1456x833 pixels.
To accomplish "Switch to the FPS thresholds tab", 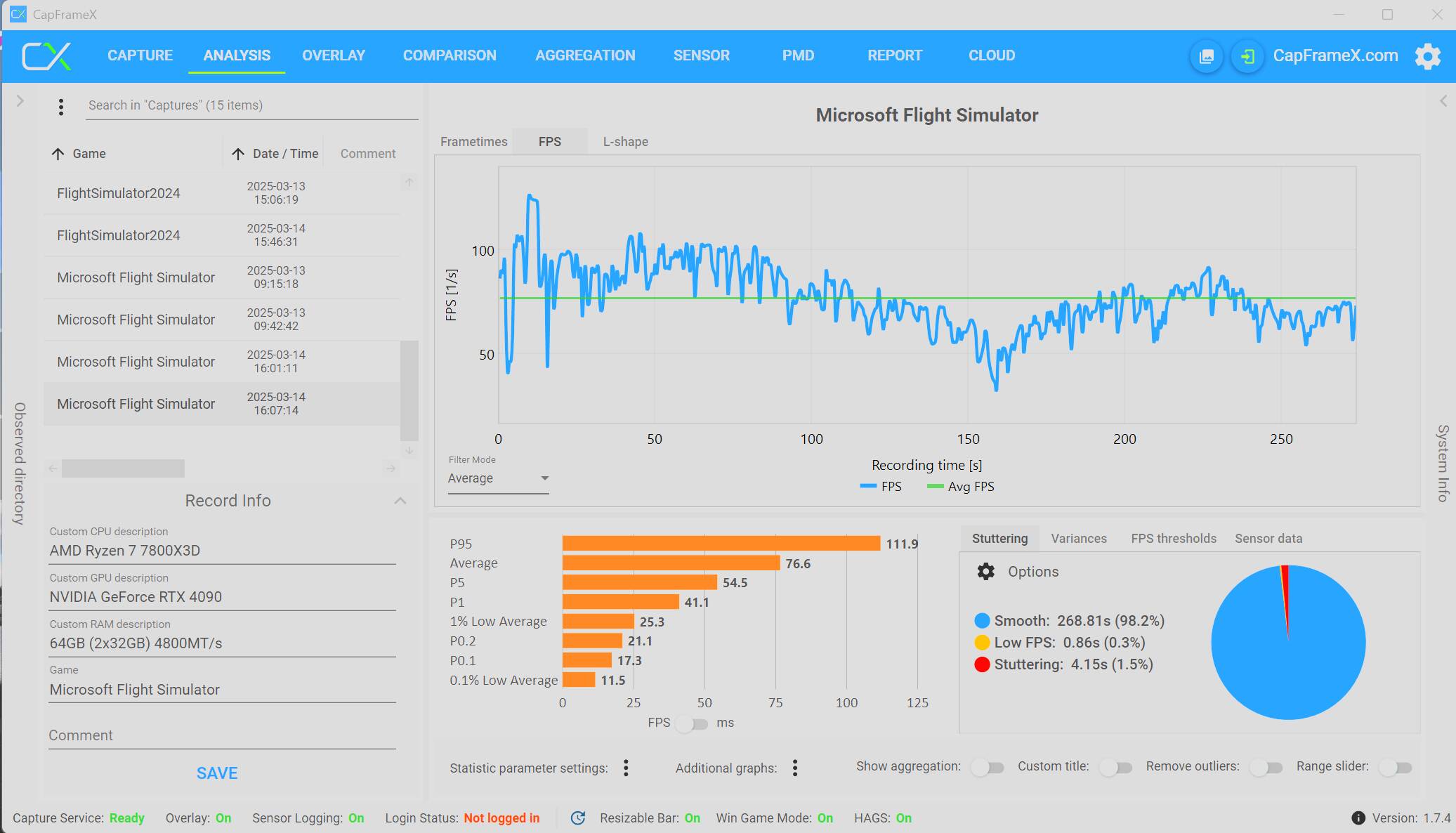I will coord(1173,539).
